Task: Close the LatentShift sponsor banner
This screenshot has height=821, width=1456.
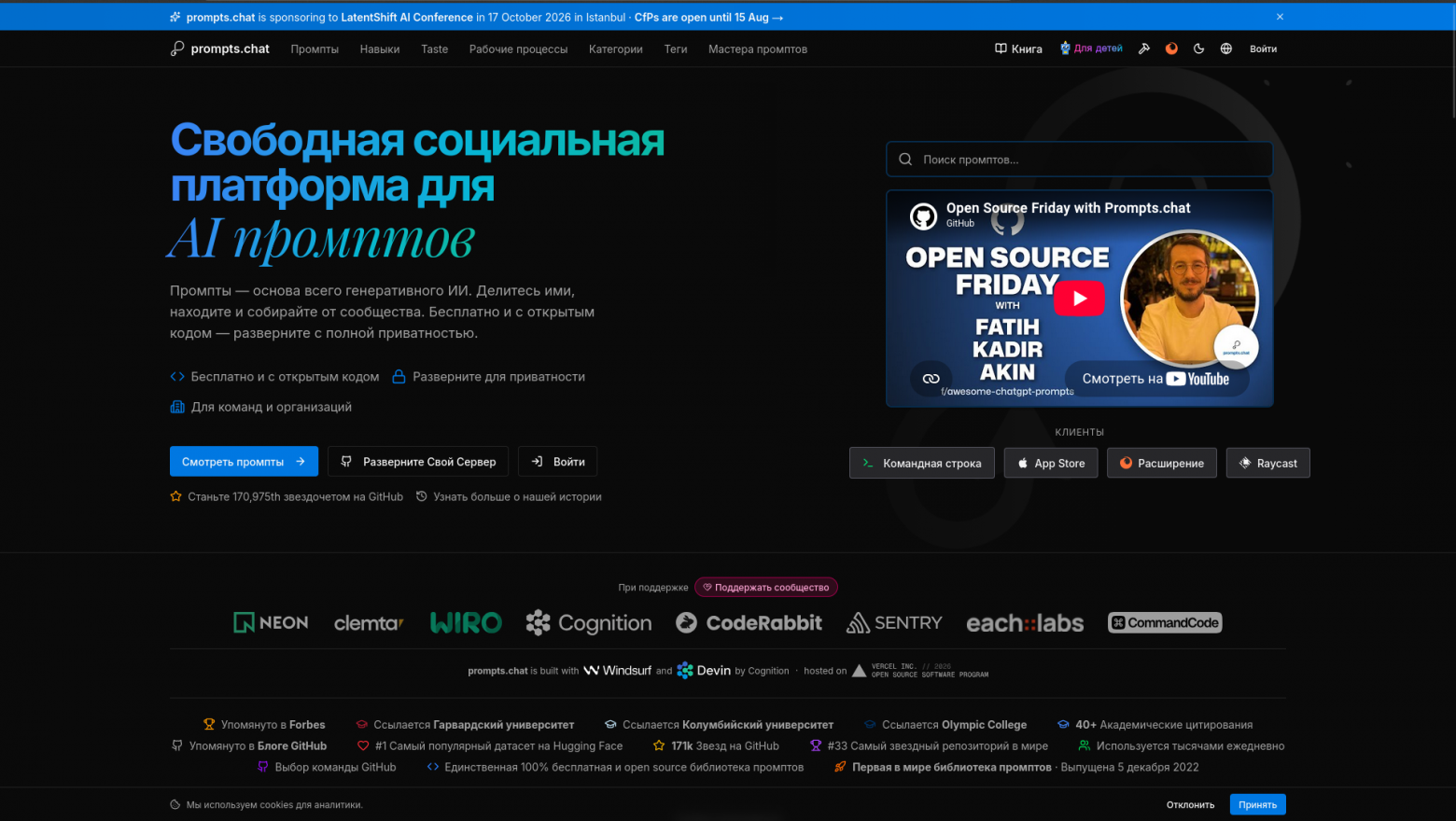Action: pos(1280,17)
